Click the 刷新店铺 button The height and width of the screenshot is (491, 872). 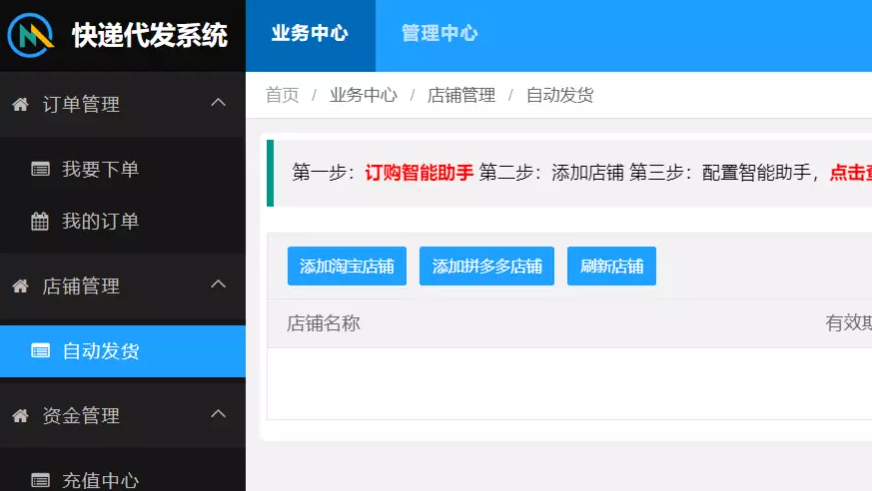(611, 266)
